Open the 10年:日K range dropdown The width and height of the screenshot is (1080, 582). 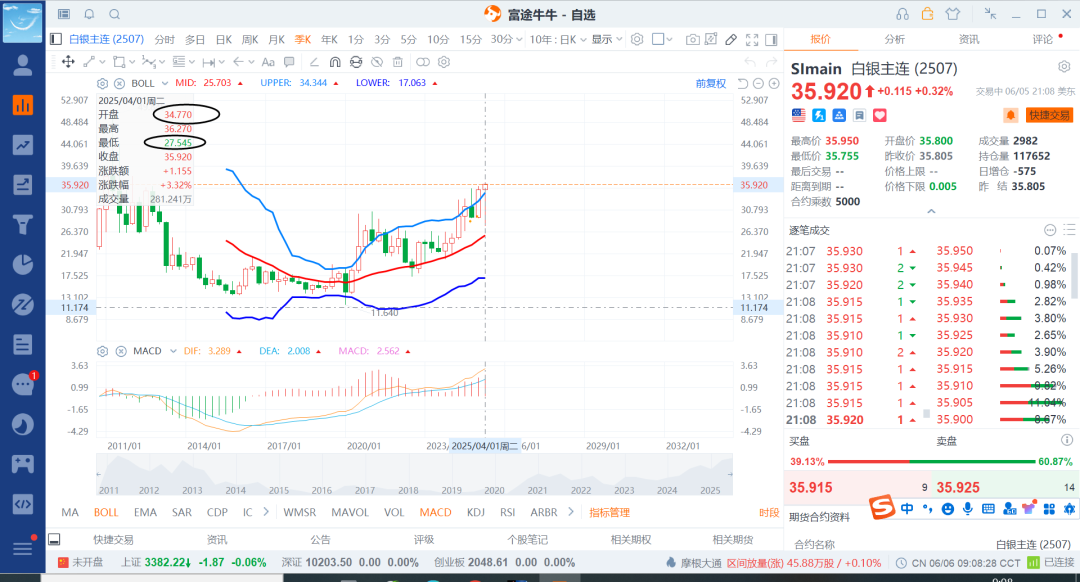(558, 39)
